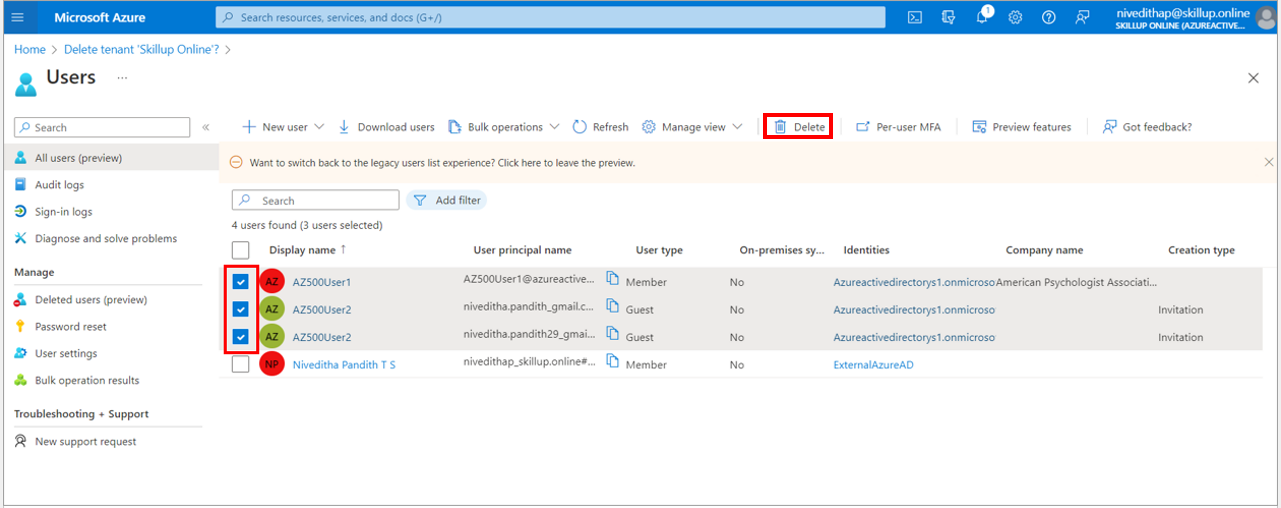The image size is (1281, 508).
Task: Open the AZ500User1 user link
Action: click(x=322, y=283)
